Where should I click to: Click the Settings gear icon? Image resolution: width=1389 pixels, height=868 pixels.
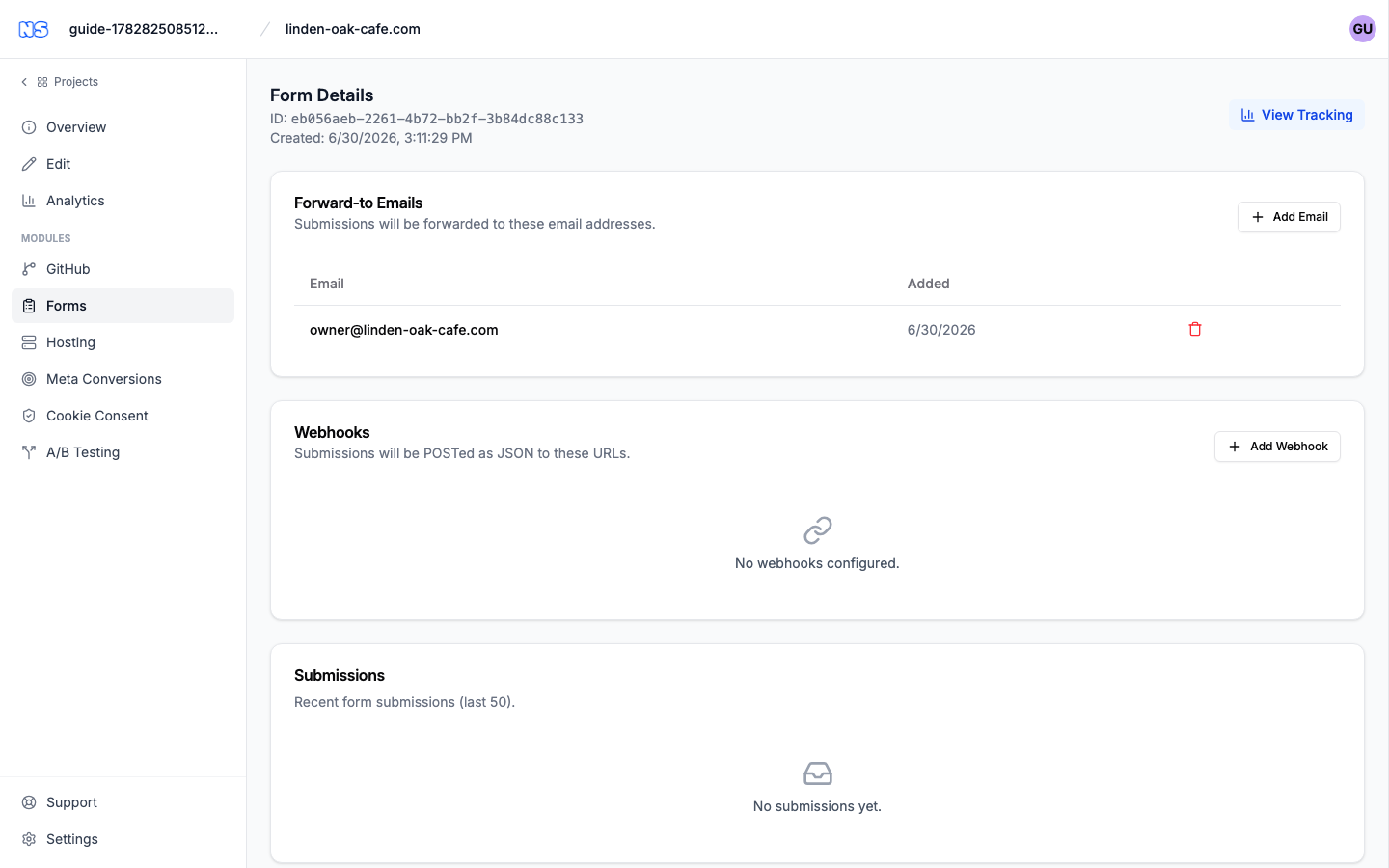(29, 839)
